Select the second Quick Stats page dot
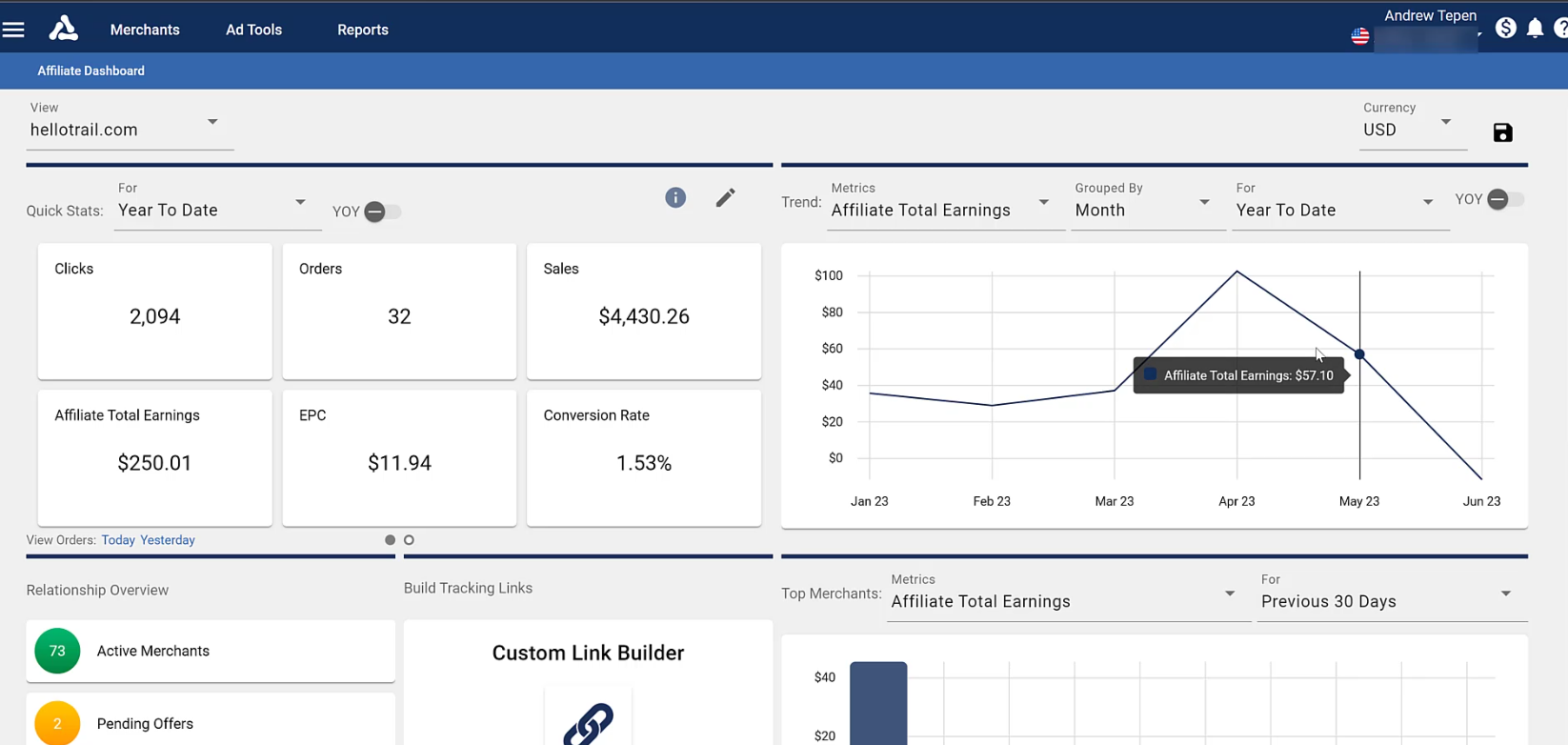 [x=410, y=540]
